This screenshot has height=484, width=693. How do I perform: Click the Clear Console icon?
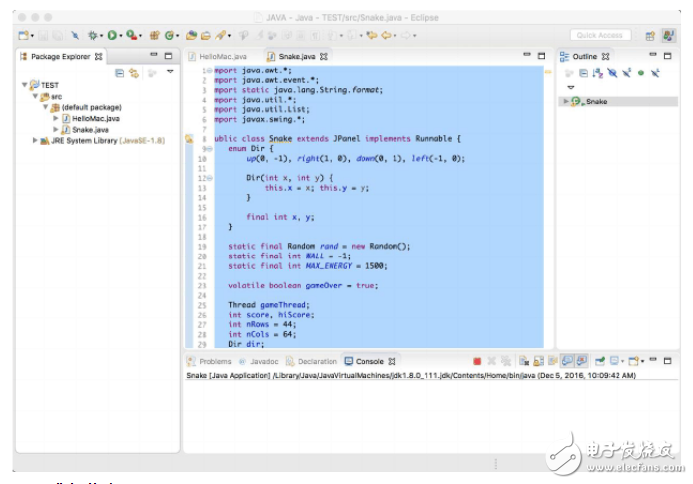[x=524, y=362]
